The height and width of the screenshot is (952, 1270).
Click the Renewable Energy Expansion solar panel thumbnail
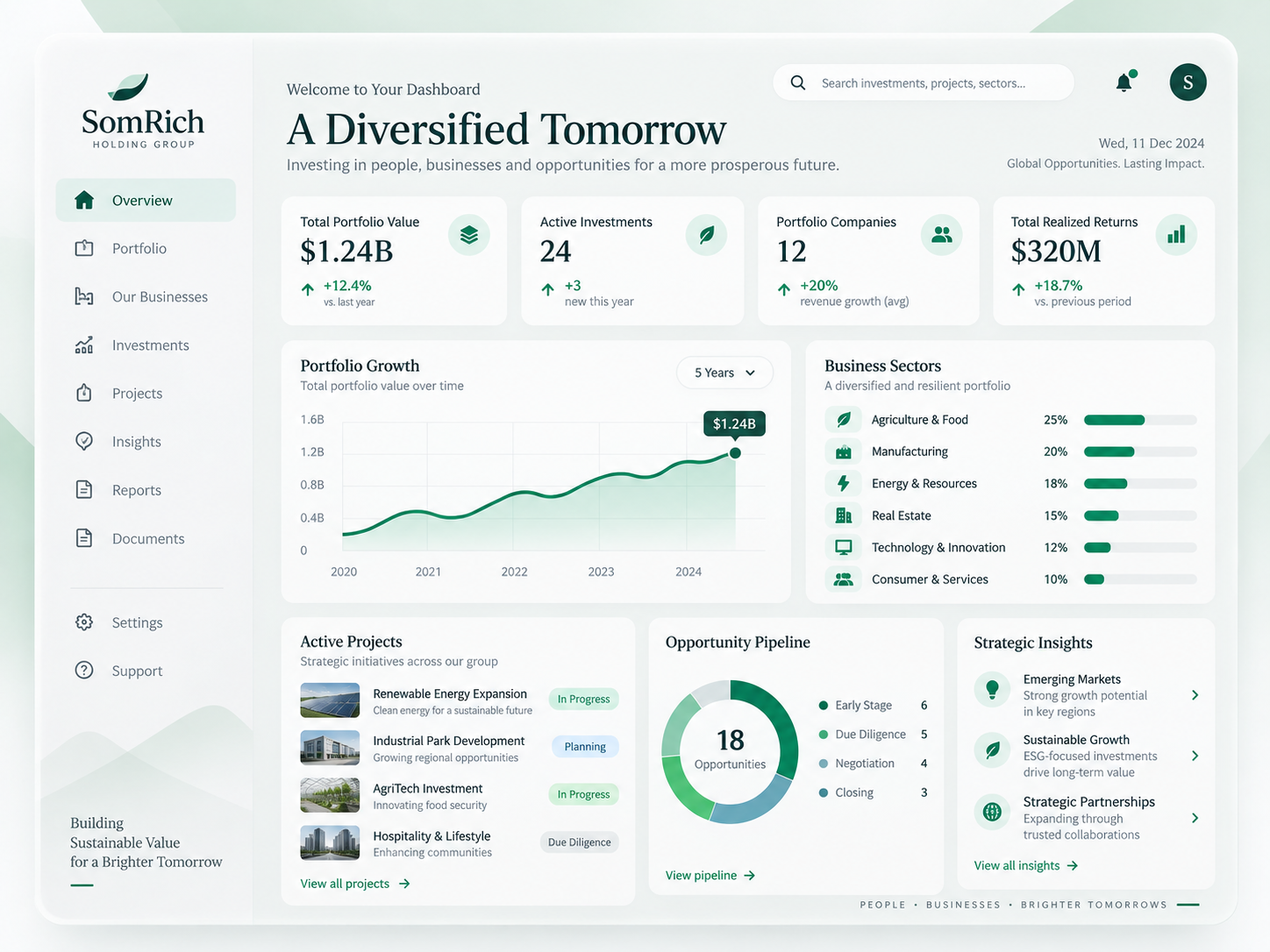click(330, 700)
